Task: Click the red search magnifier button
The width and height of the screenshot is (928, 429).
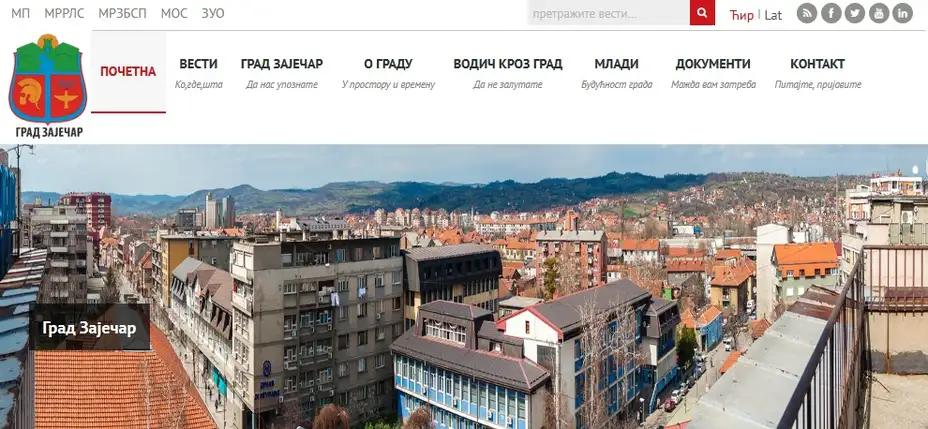Action: 702,13
